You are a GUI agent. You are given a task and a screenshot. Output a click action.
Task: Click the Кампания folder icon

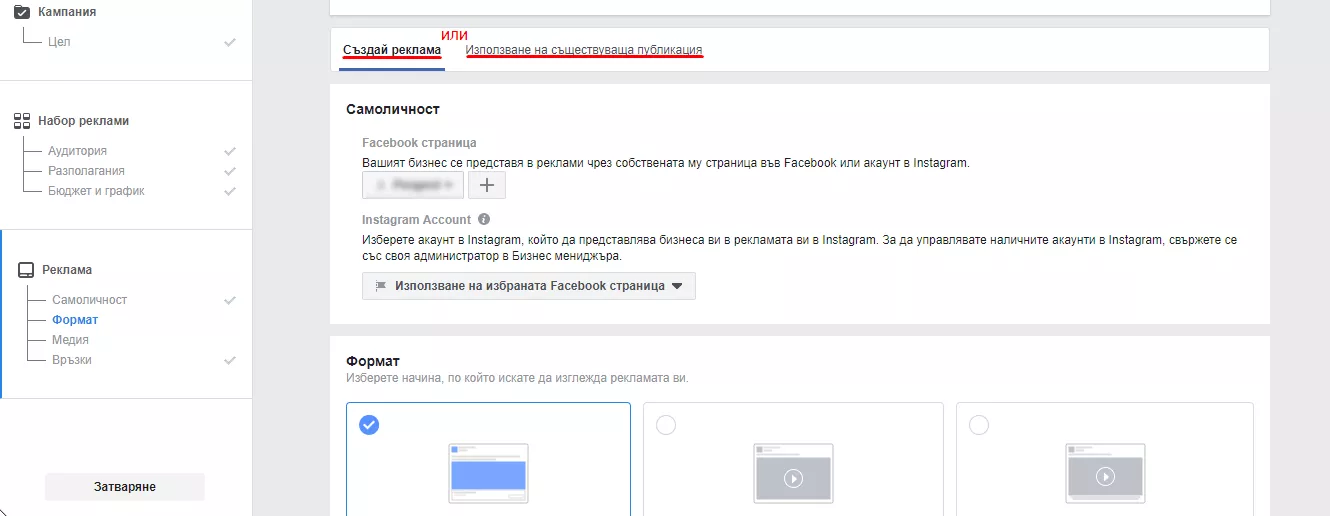coord(22,11)
